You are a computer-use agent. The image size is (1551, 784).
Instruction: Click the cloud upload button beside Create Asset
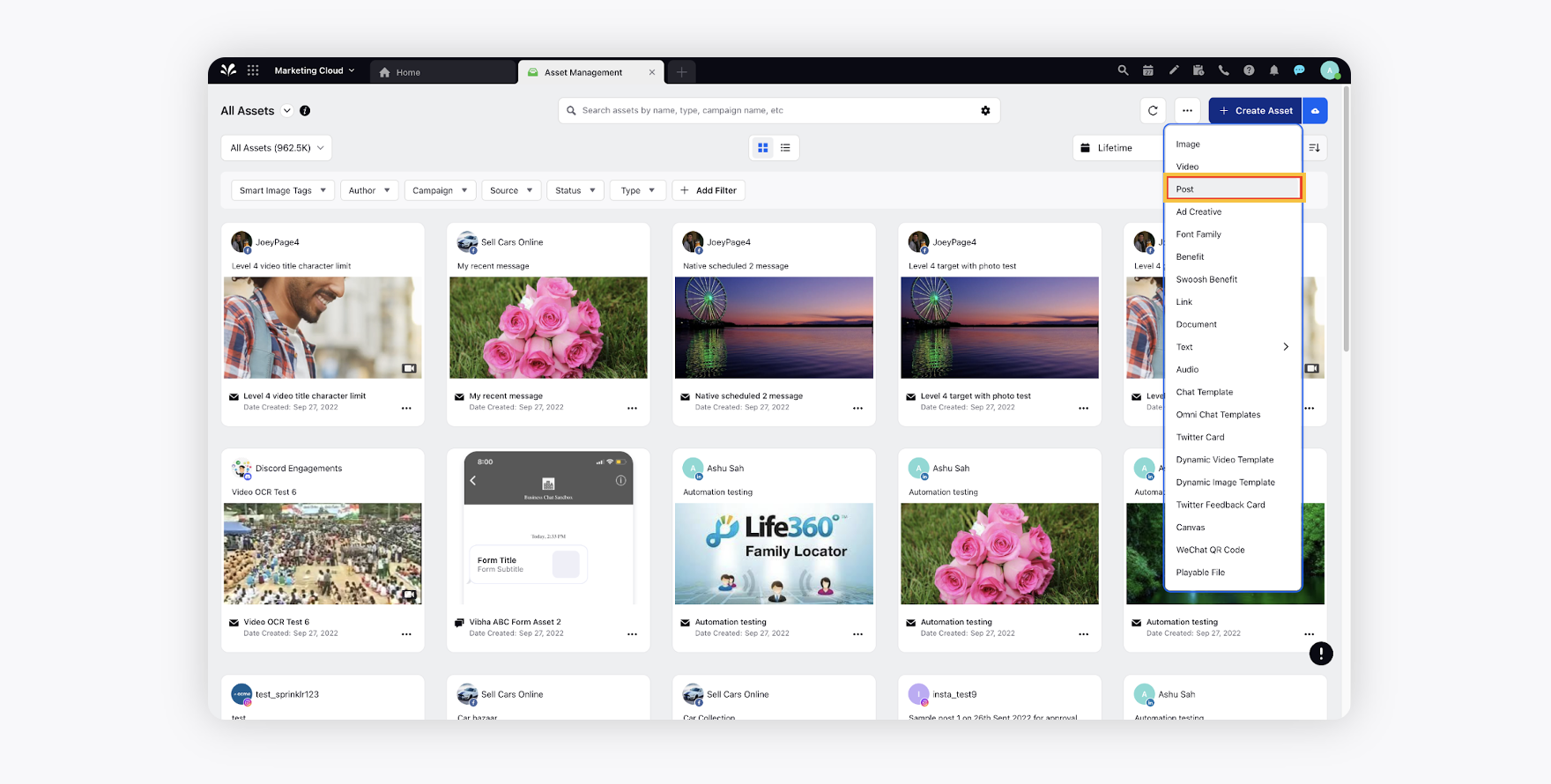click(1315, 111)
